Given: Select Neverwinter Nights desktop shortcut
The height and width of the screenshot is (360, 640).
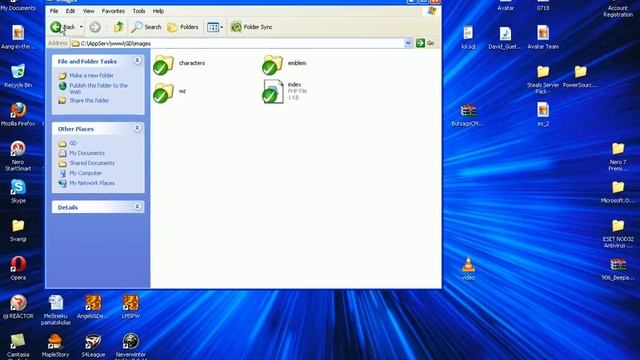Looking at the screenshot, I should pos(131,346).
